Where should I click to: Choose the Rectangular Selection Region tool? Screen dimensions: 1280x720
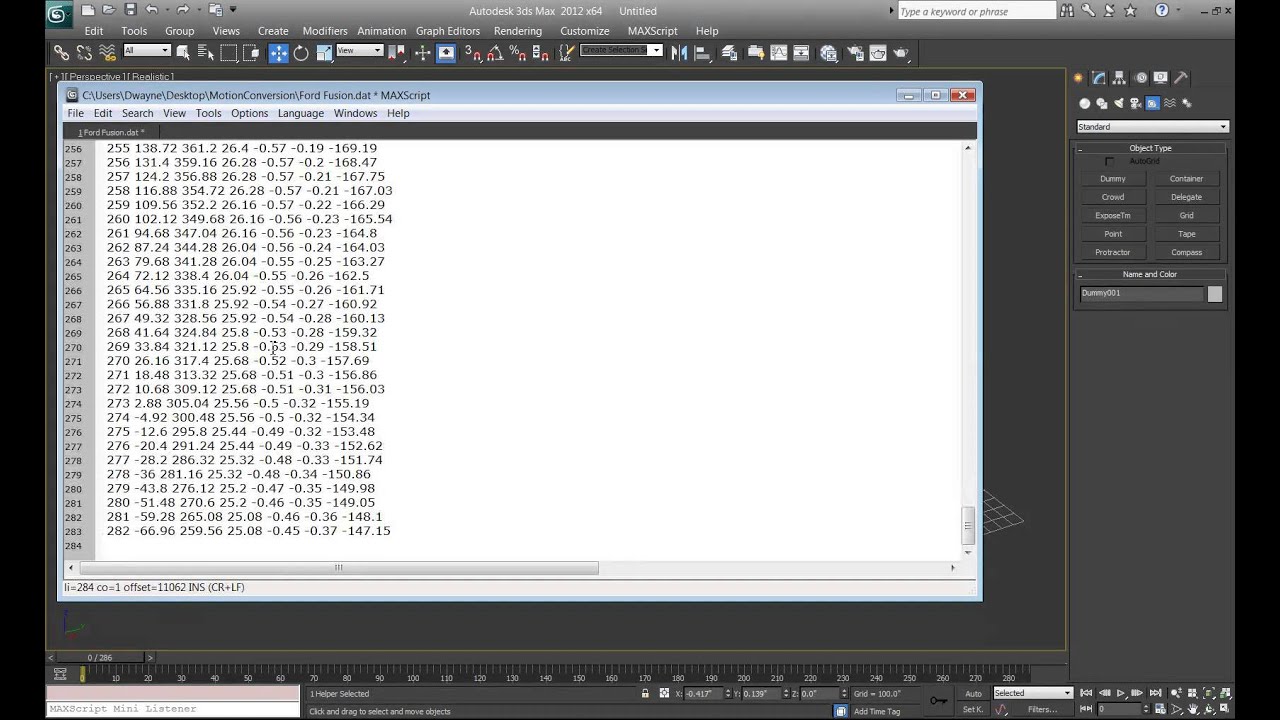[229, 52]
